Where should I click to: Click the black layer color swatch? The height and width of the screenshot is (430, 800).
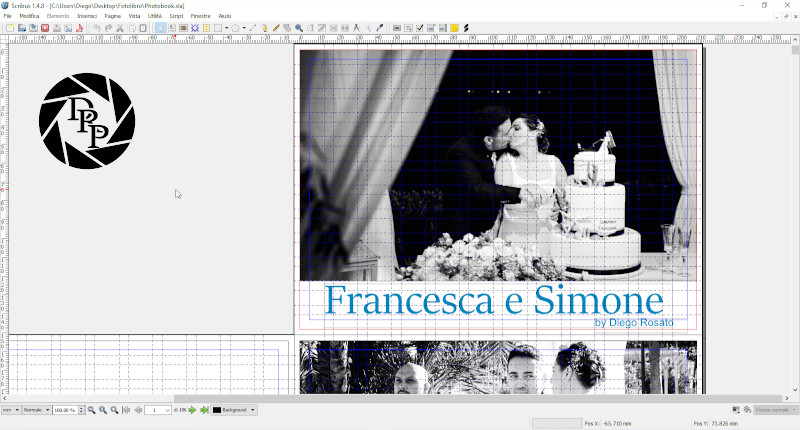tap(217, 410)
